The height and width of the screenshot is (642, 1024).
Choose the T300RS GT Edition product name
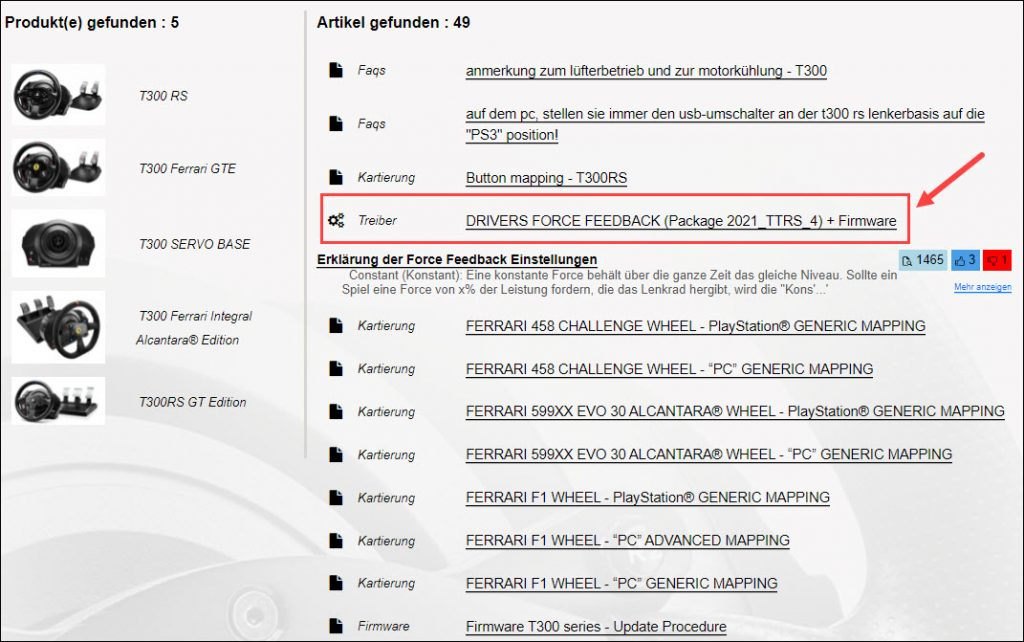[192, 402]
